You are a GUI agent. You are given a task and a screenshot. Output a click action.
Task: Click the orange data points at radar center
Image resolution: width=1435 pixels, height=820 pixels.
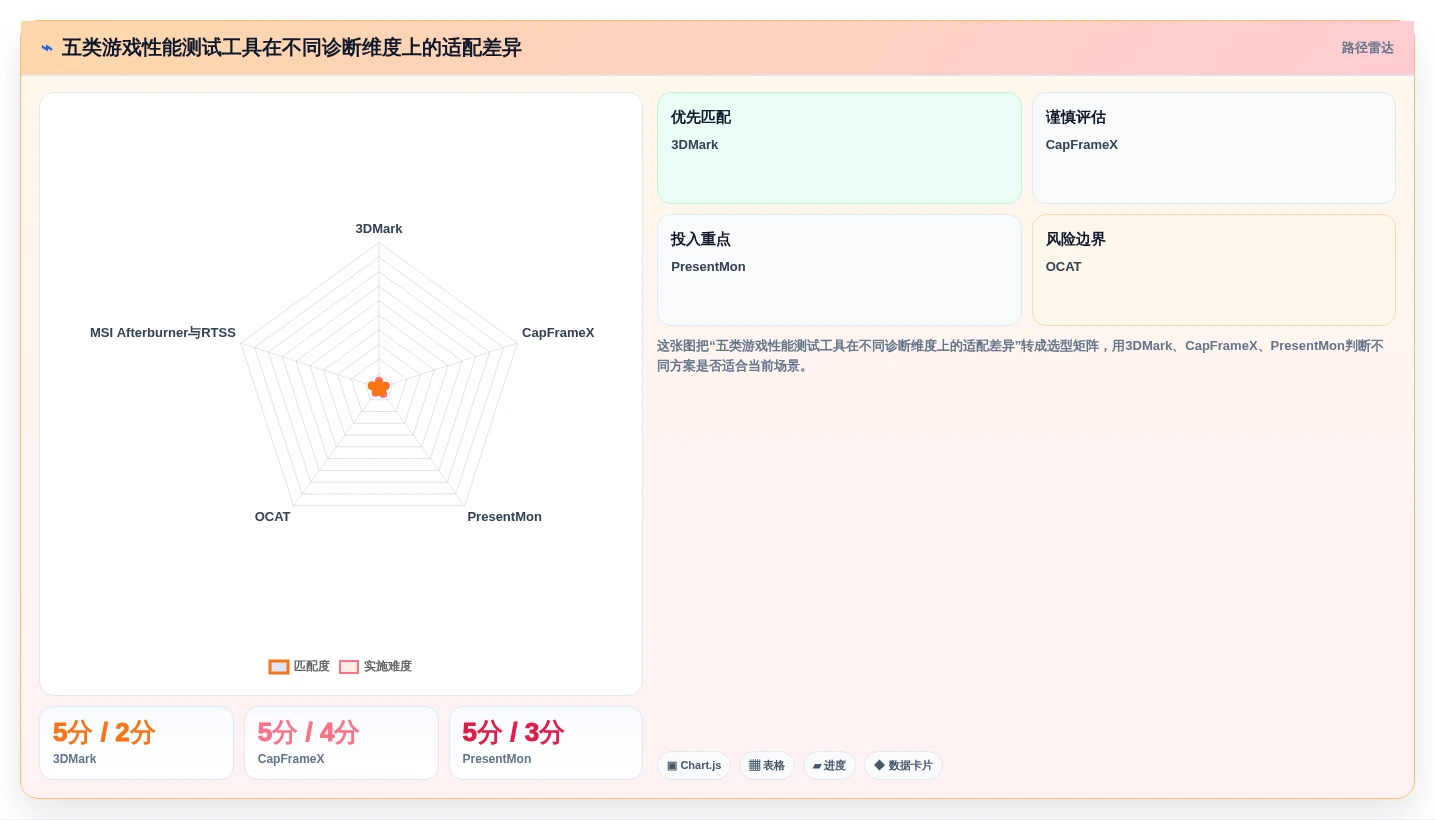point(379,387)
